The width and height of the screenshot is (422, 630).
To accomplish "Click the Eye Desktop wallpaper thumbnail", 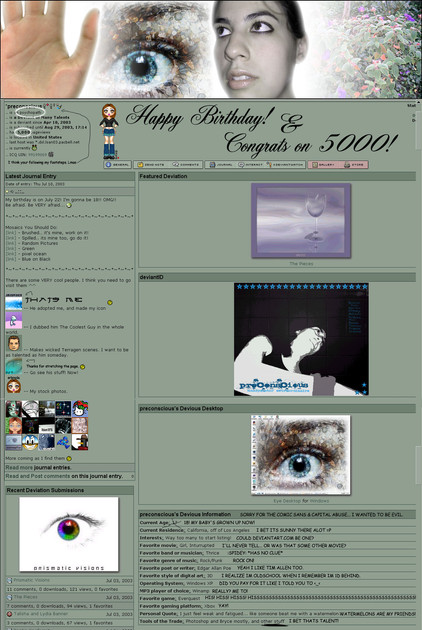I will point(301,455).
